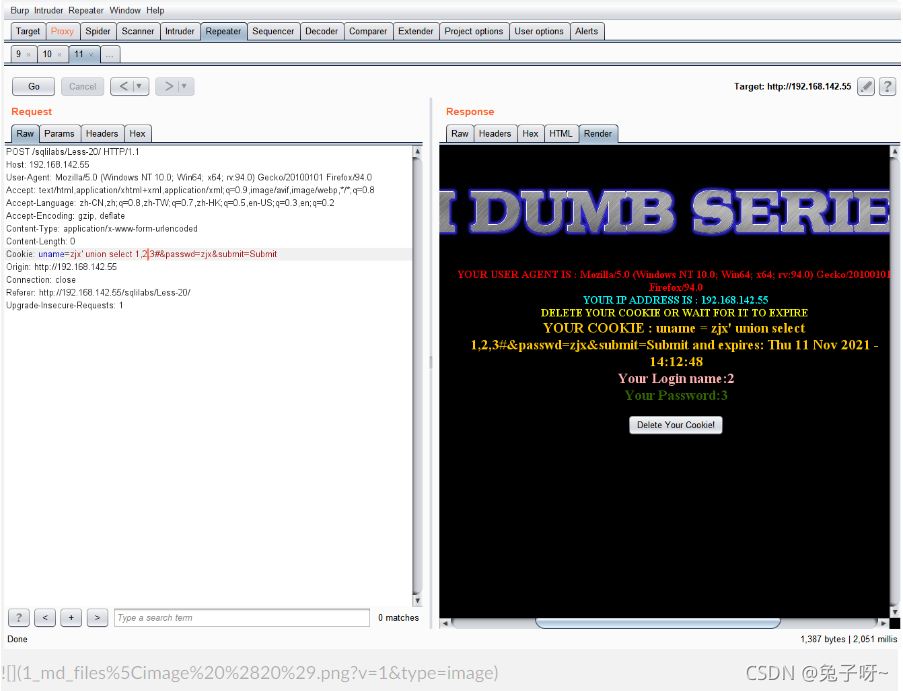Screen dimensions: 903x691
Task: Select Repeater tab 11
Action: (x=79, y=54)
